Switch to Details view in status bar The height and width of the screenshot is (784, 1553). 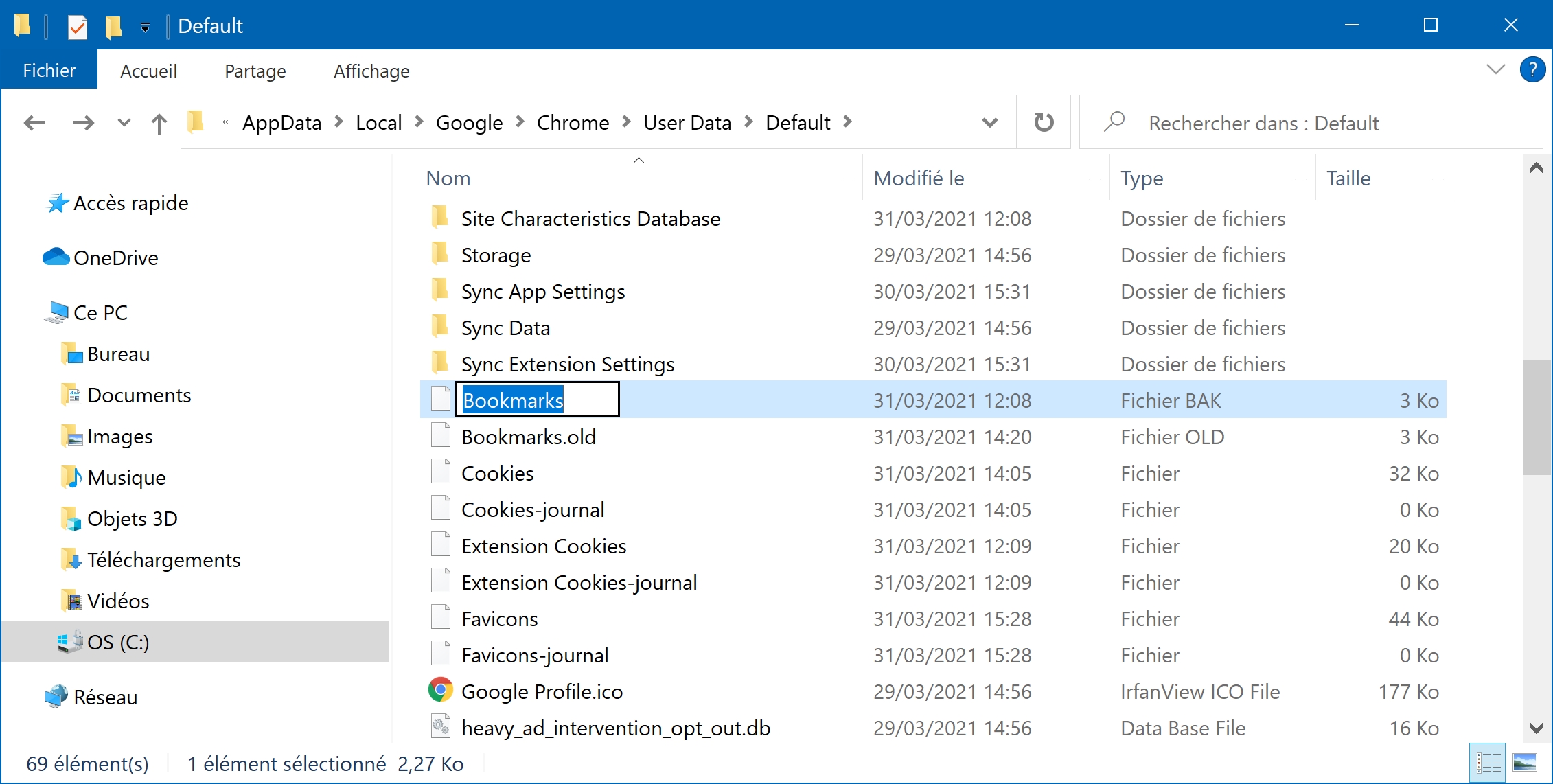coord(1487,763)
